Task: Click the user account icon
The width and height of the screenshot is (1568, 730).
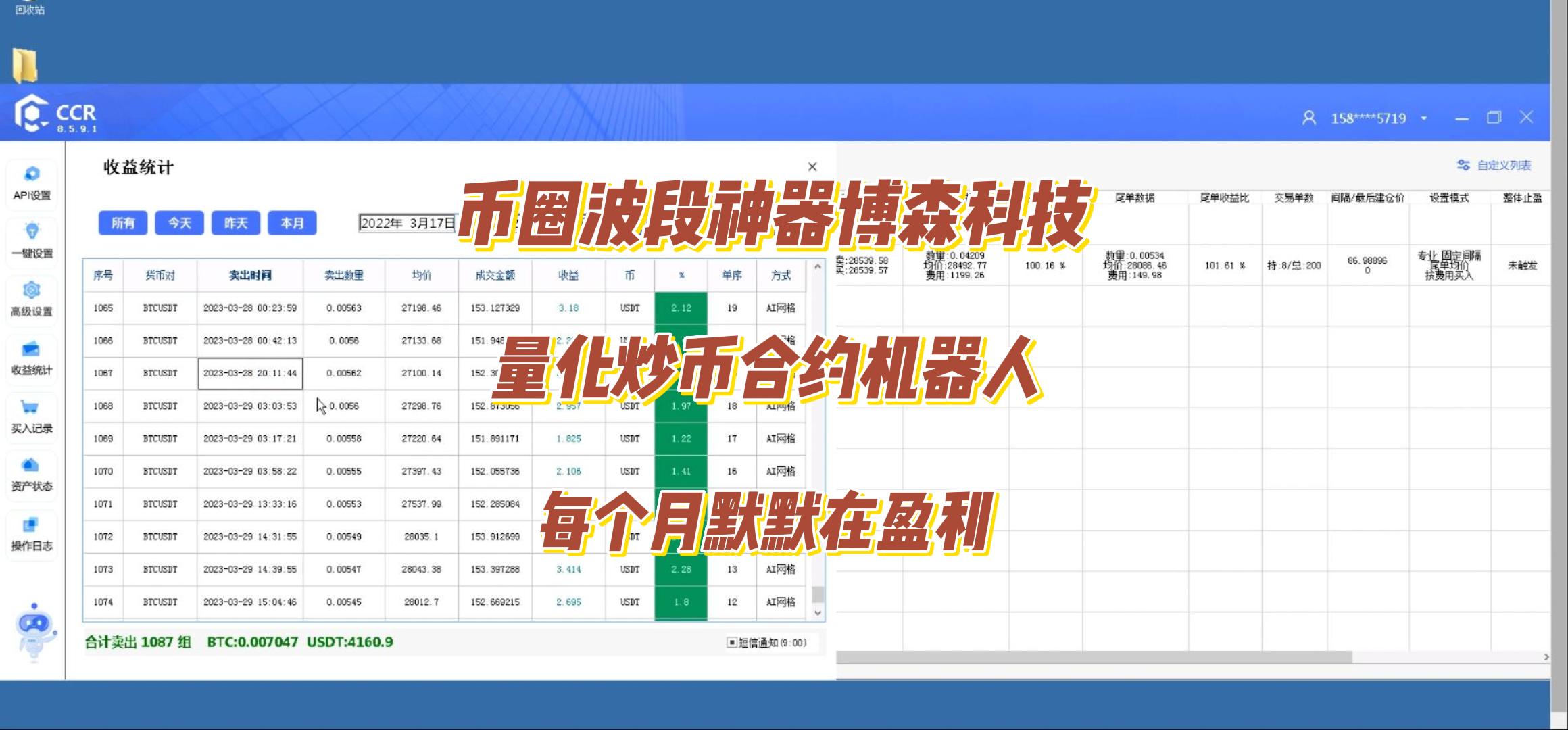Action: point(1309,118)
